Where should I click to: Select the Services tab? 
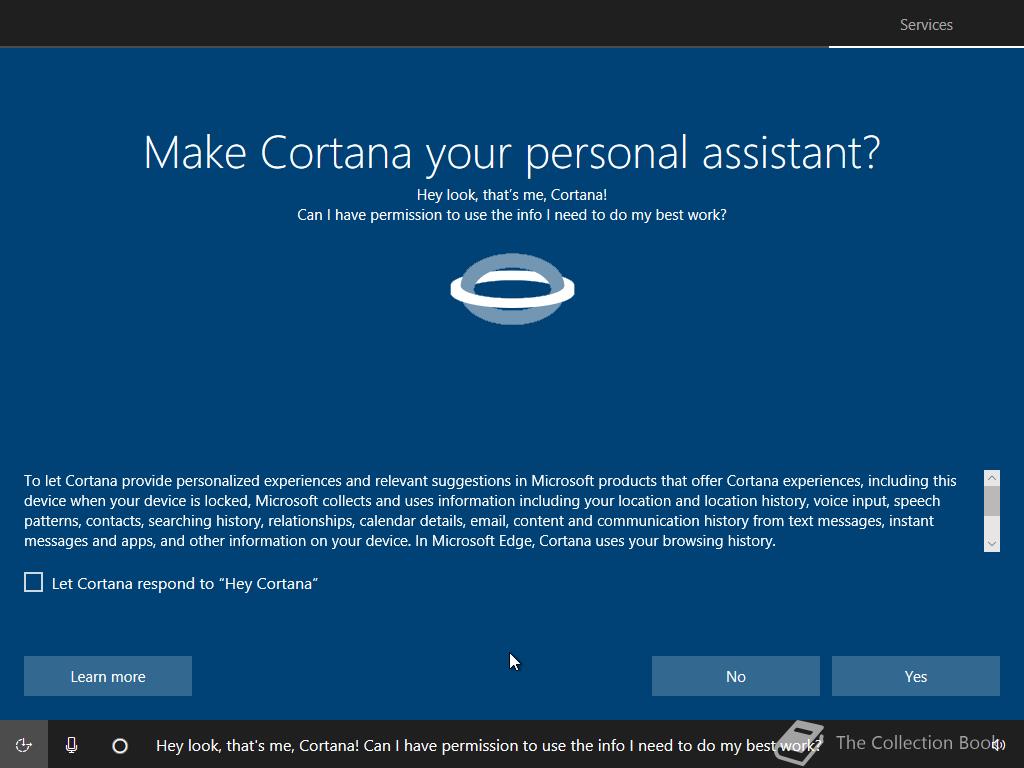point(926,25)
